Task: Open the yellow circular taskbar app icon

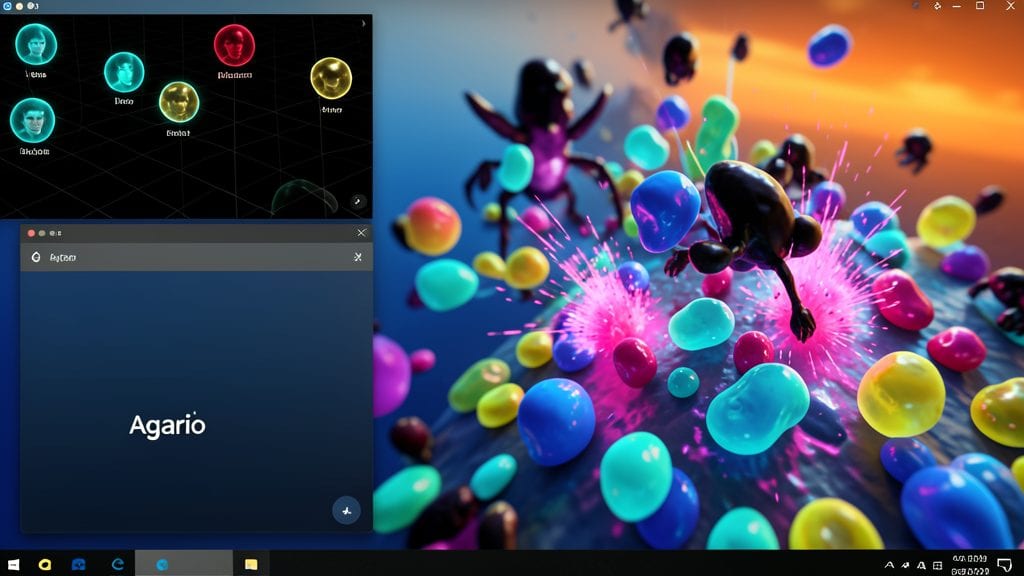Action: (x=44, y=564)
